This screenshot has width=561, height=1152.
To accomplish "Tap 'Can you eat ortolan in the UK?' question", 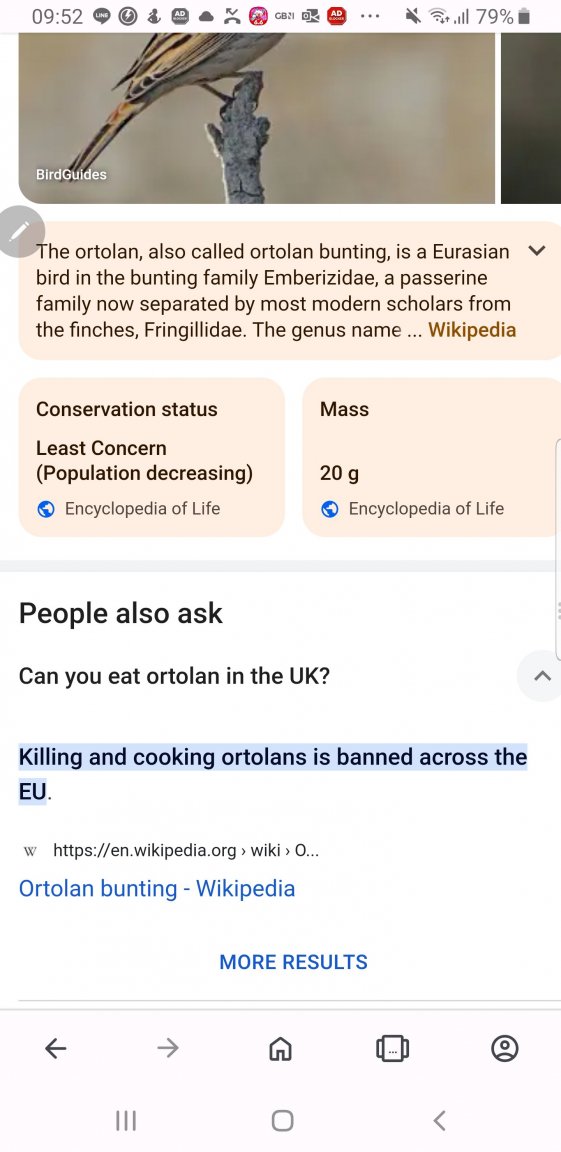I will point(174,676).
